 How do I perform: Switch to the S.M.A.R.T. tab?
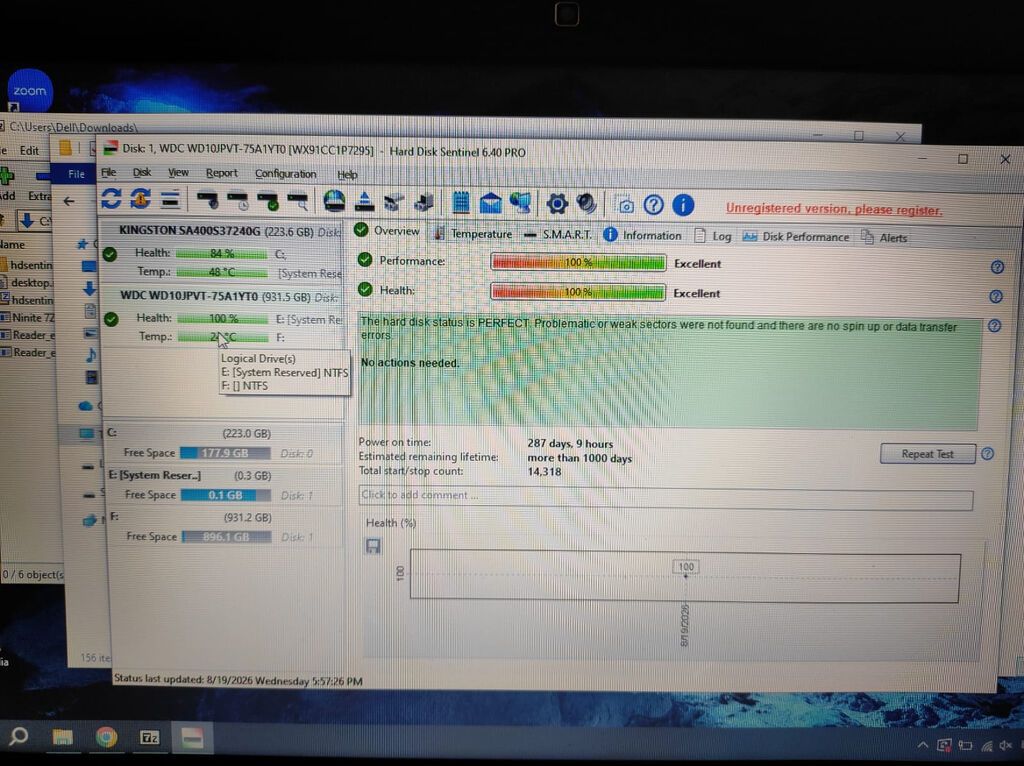click(558, 234)
